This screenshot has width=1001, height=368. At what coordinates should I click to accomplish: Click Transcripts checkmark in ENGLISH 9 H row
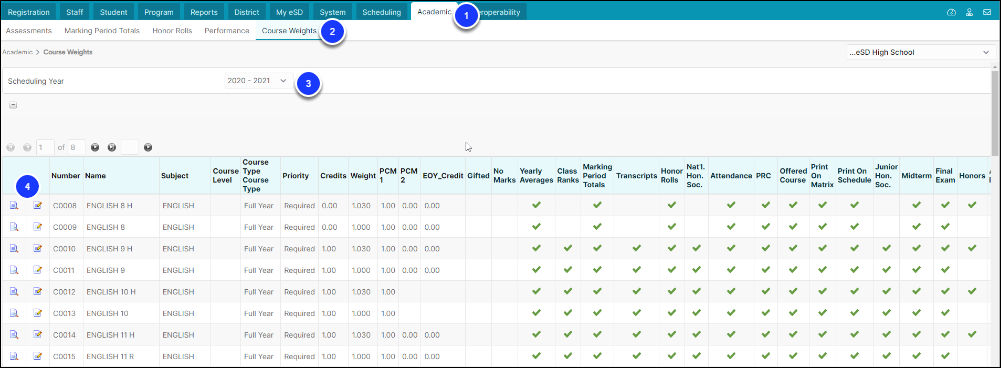coord(636,248)
